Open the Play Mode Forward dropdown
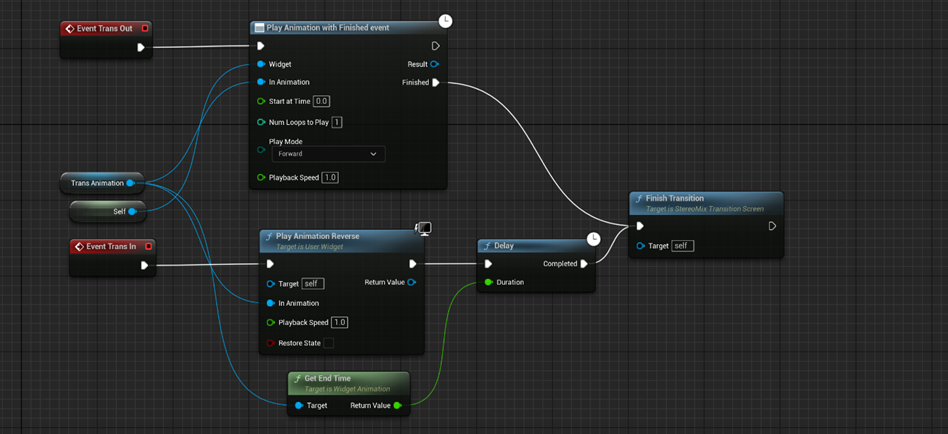The width and height of the screenshot is (948, 434). point(328,154)
